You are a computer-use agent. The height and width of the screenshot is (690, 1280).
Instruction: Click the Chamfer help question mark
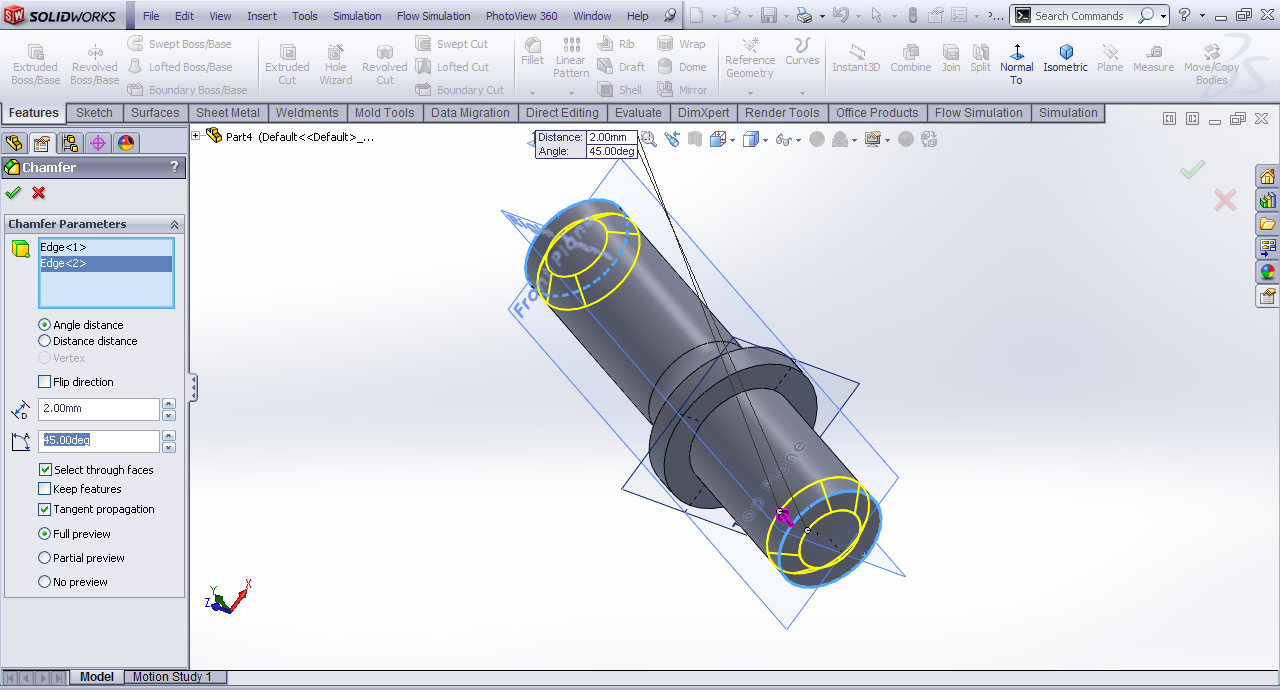174,167
